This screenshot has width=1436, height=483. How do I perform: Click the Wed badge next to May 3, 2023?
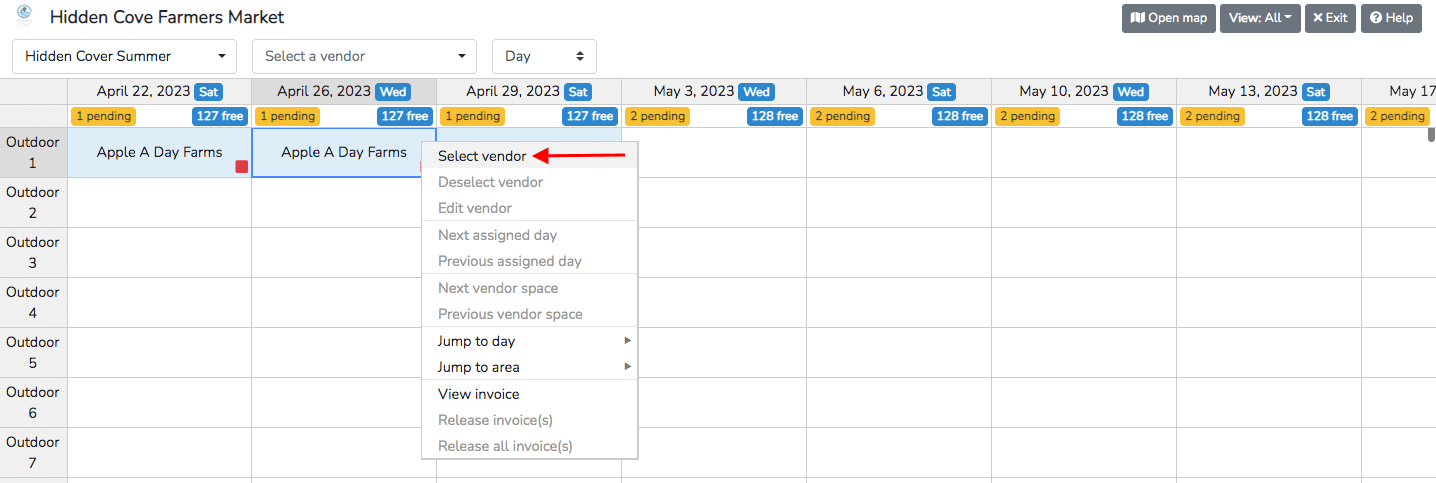click(x=756, y=92)
